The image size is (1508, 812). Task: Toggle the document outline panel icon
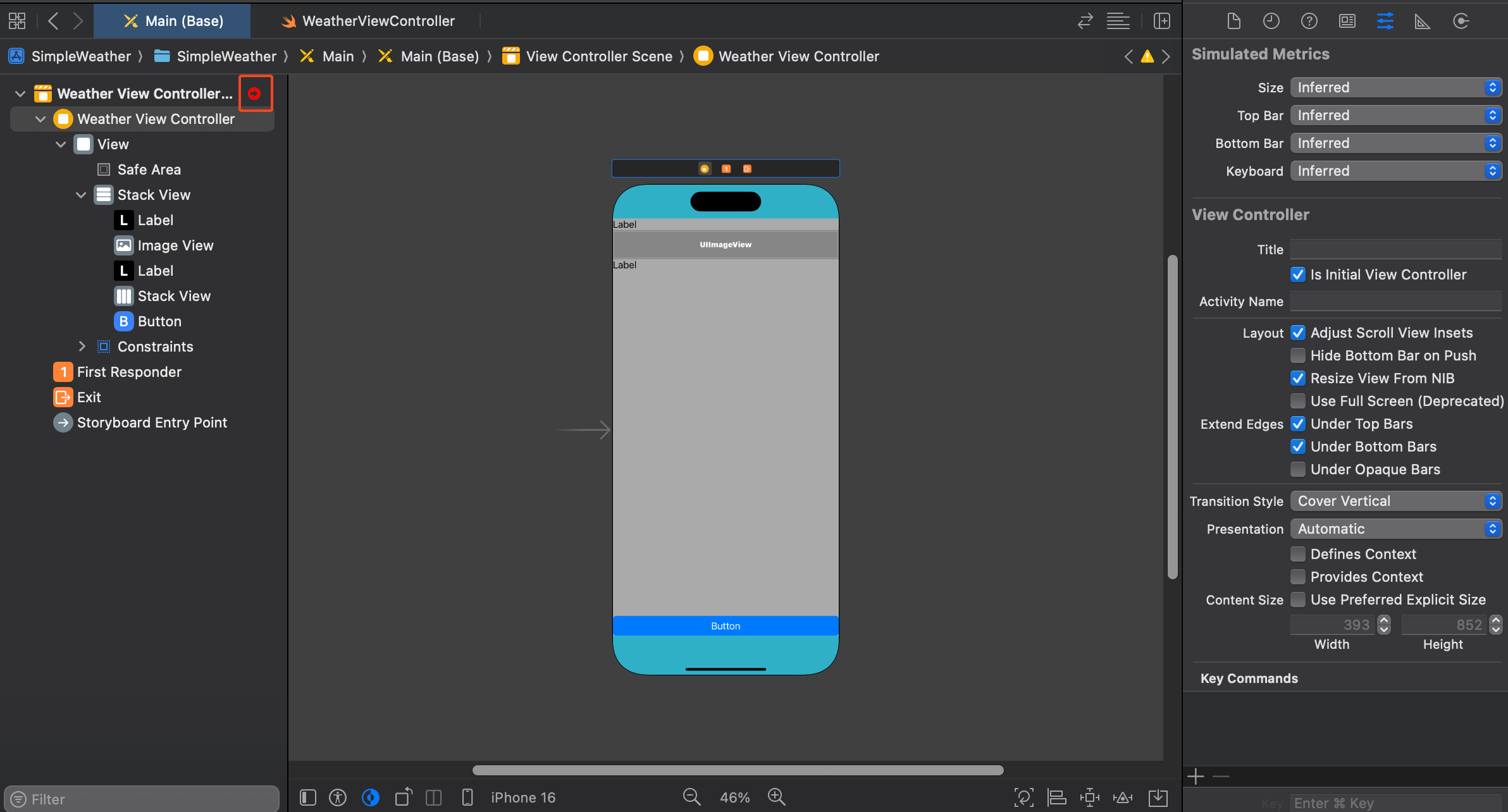(308, 797)
